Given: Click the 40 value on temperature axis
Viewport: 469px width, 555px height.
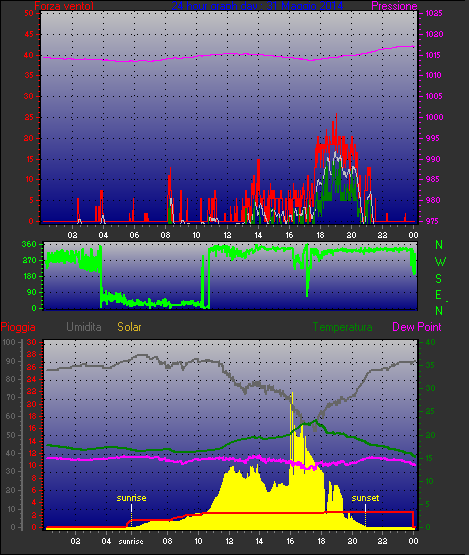Looking at the screenshot, I should click(x=430, y=342).
